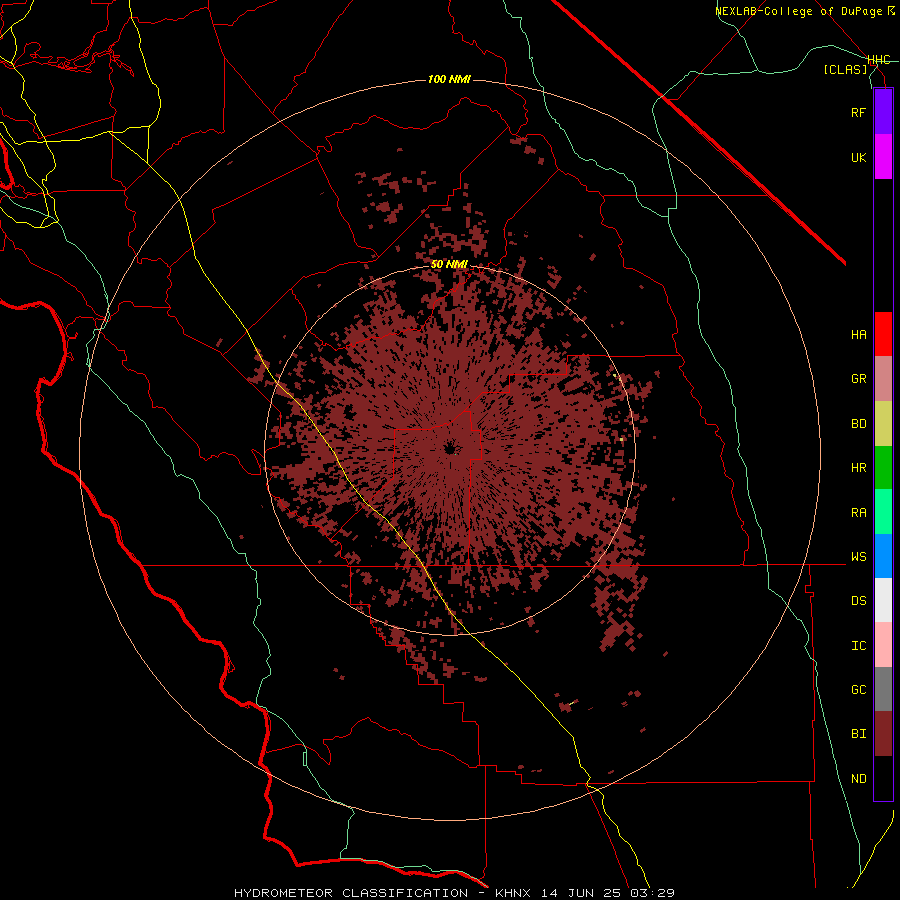Click the HYDROMETEOR CLASSIFICATION title text
This screenshot has height=900, width=900.
351,893
